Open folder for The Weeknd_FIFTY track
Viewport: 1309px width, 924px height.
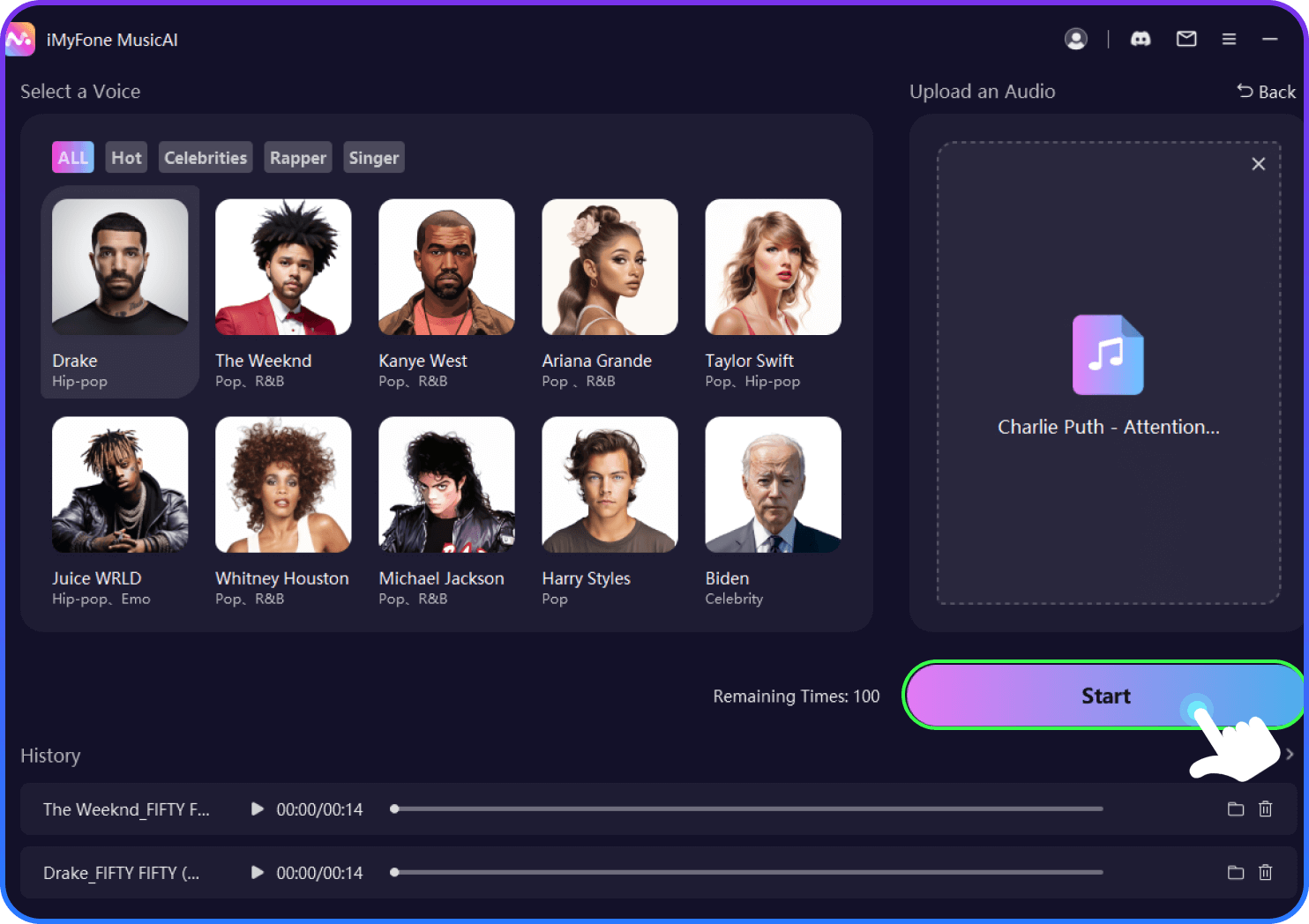click(1236, 808)
